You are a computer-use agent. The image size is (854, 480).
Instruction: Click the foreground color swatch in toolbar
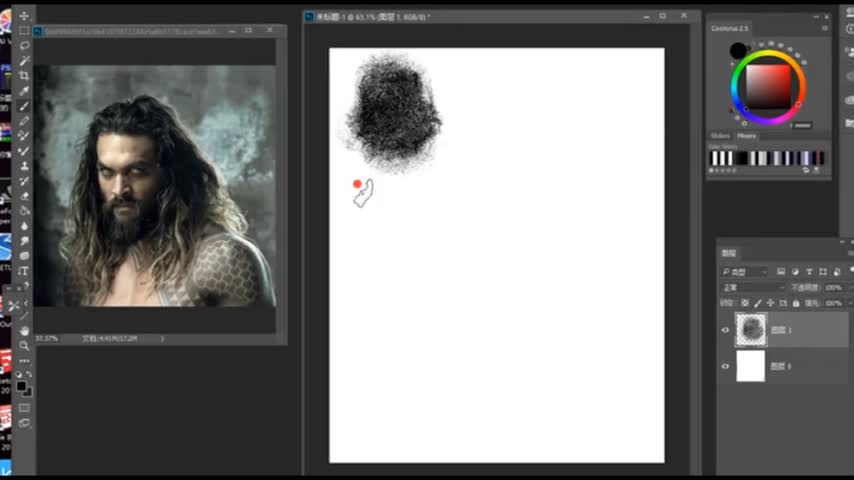[21, 386]
